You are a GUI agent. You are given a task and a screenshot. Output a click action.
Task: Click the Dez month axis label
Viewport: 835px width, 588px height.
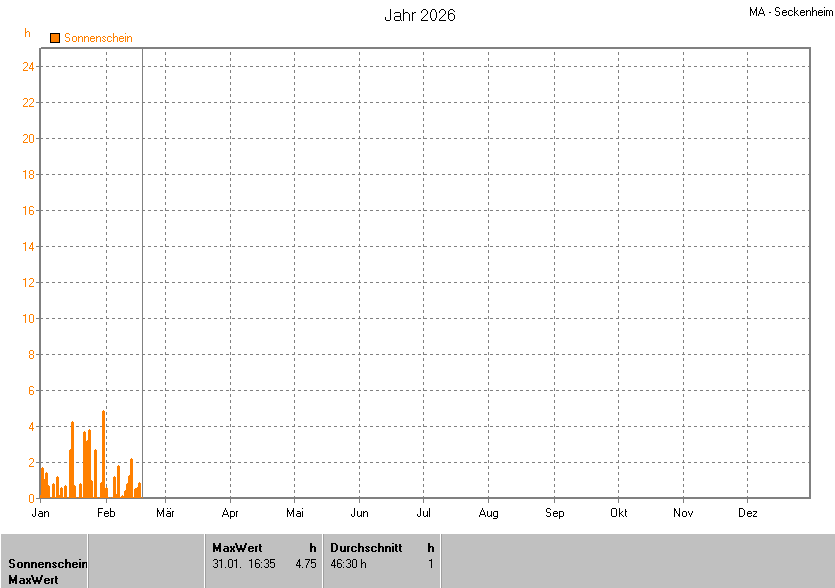[747, 513]
